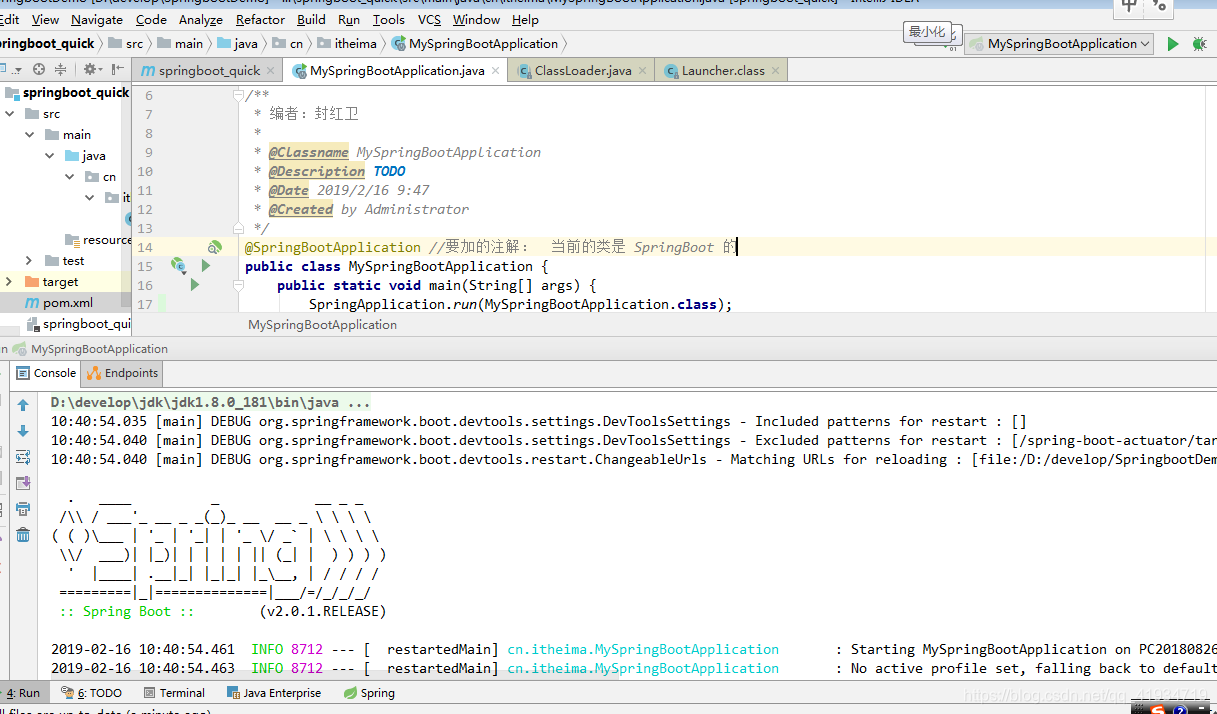Open the Console tab
1217x714 pixels.
tap(46, 373)
